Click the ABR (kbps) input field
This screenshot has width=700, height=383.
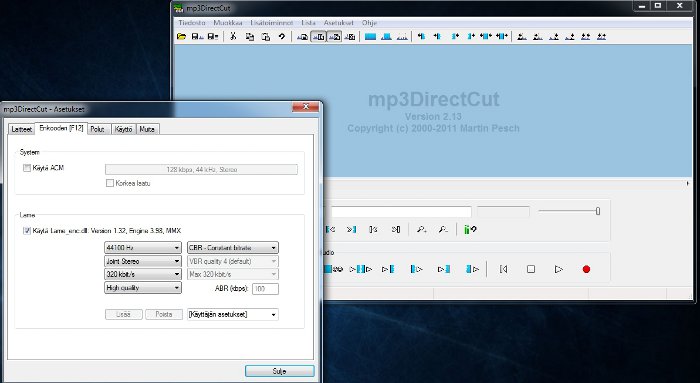(x=265, y=289)
